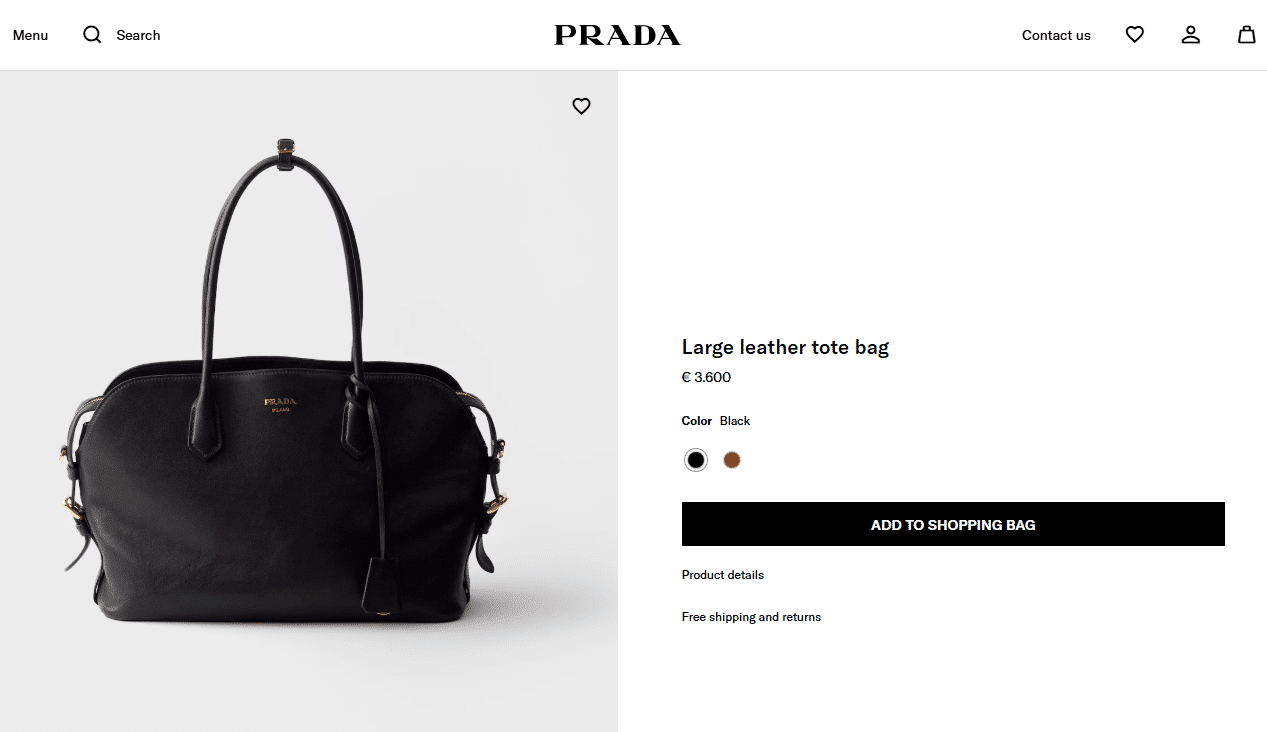Click the gold Prada logo on the bag
The height and width of the screenshot is (732, 1267).
tap(281, 404)
